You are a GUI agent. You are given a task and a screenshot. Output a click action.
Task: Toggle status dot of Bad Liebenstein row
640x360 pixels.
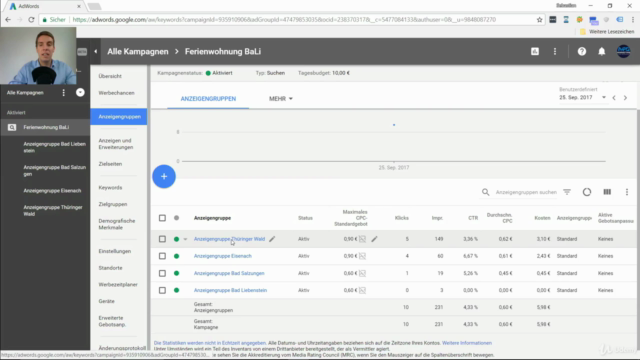(x=176, y=290)
